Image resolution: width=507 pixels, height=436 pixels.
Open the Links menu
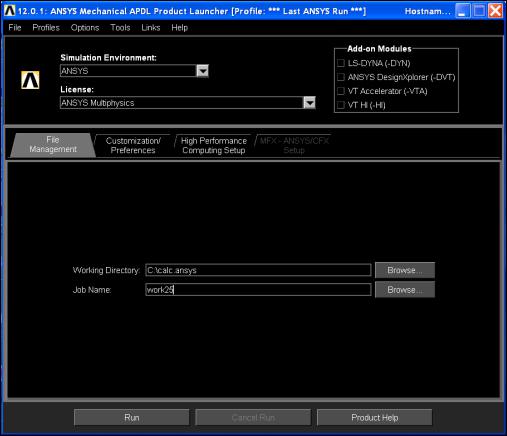[151, 28]
